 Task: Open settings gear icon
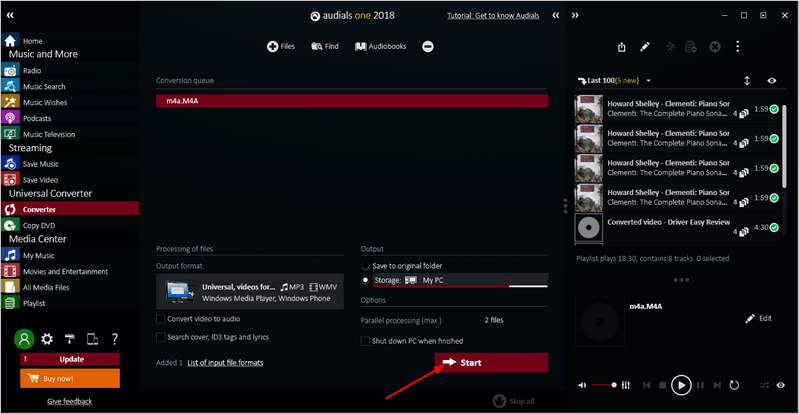[47, 339]
